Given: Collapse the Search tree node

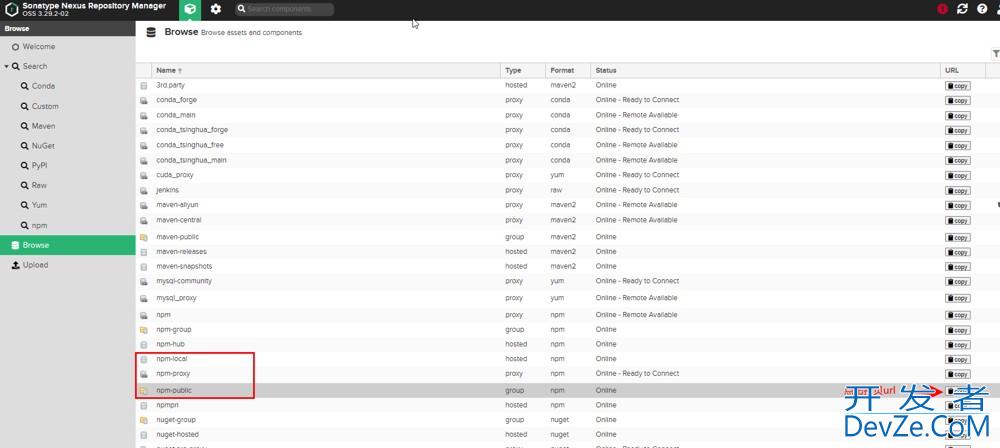Looking at the screenshot, I should coord(6,66).
